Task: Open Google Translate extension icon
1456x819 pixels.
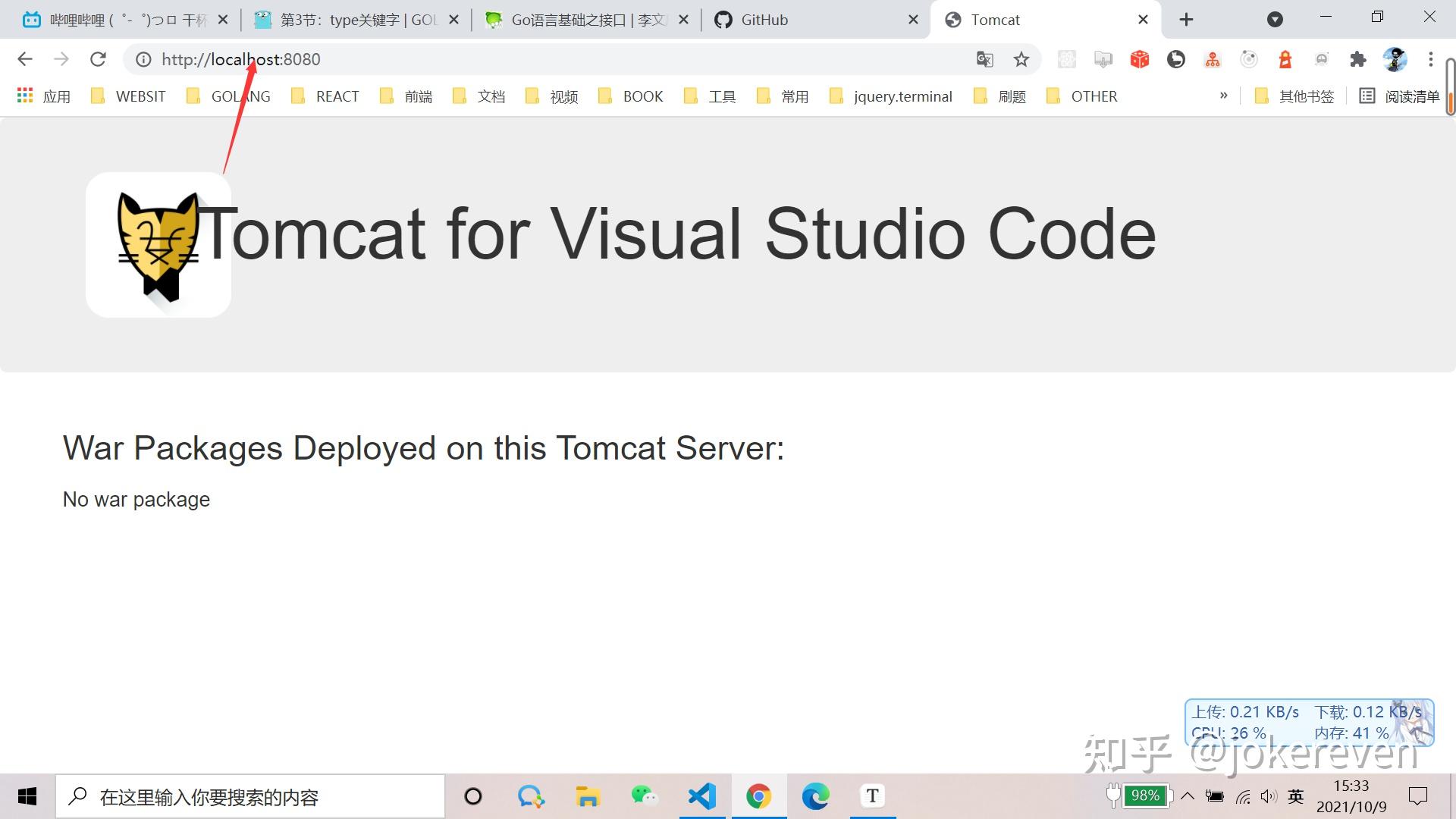Action: tap(984, 59)
